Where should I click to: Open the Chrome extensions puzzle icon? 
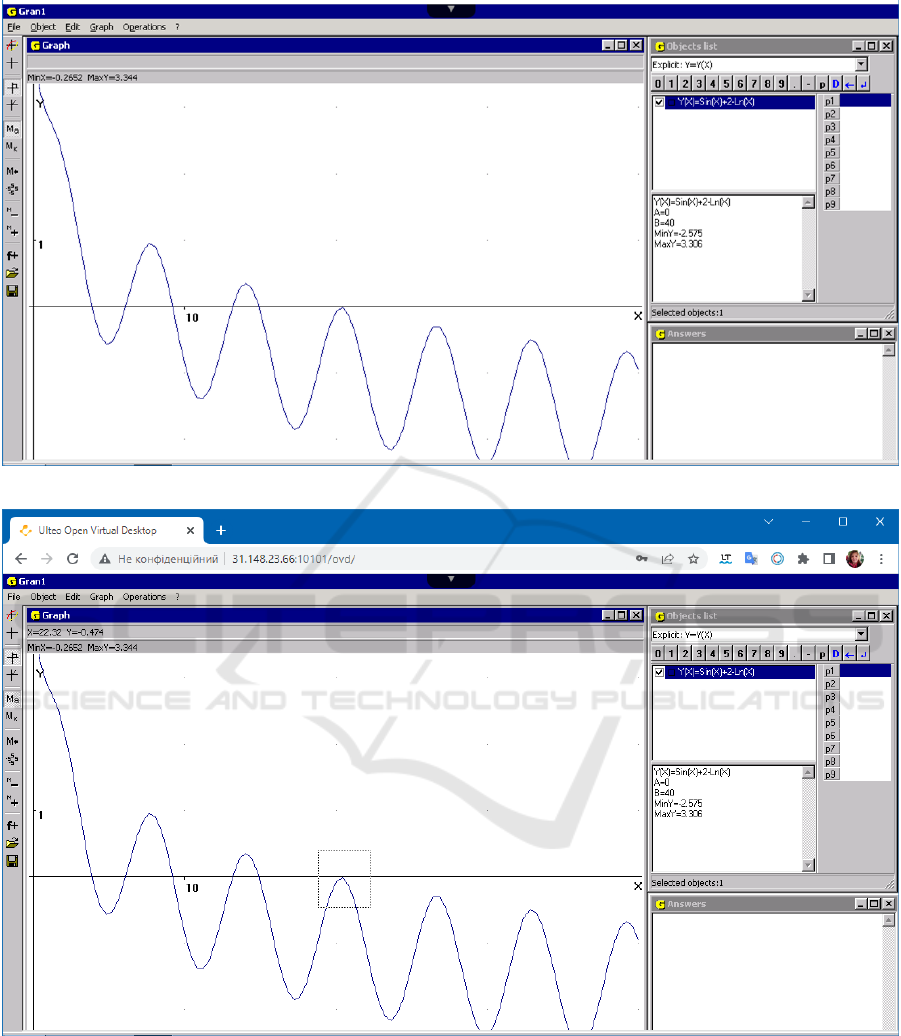point(802,560)
